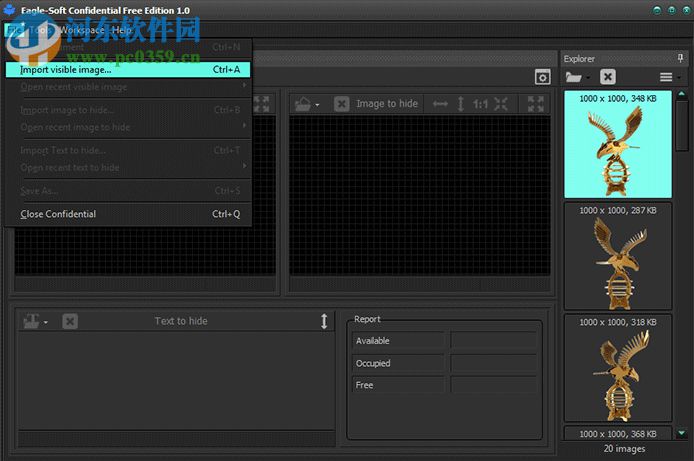This screenshot has width=694, height=461.
Task: Choose Import visible image menu entry
Action: [127, 69]
